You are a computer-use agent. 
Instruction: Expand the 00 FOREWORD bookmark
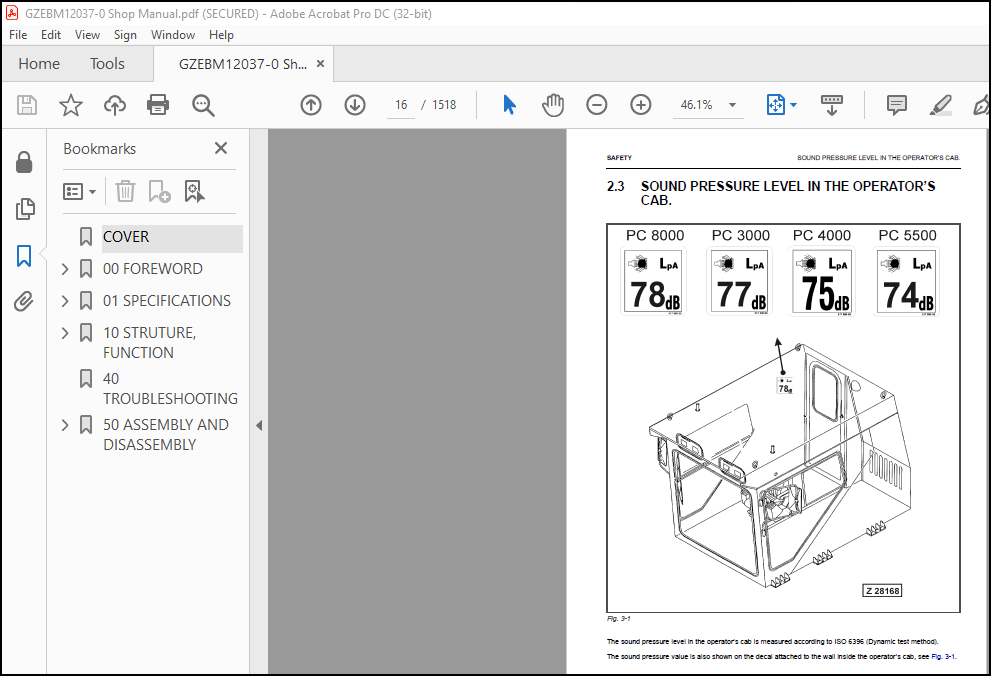click(64, 269)
